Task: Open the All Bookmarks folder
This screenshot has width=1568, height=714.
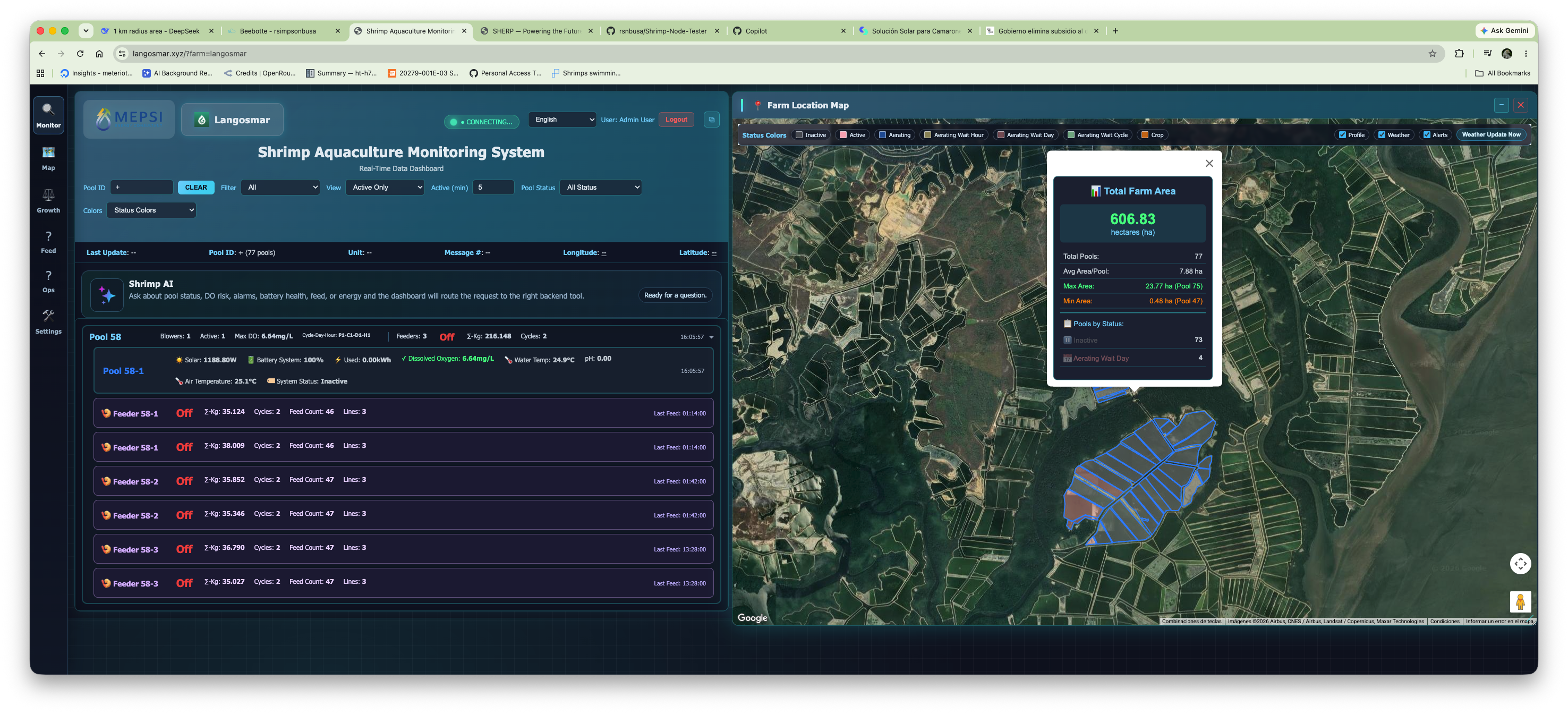Action: pyautogui.click(x=1502, y=73)
